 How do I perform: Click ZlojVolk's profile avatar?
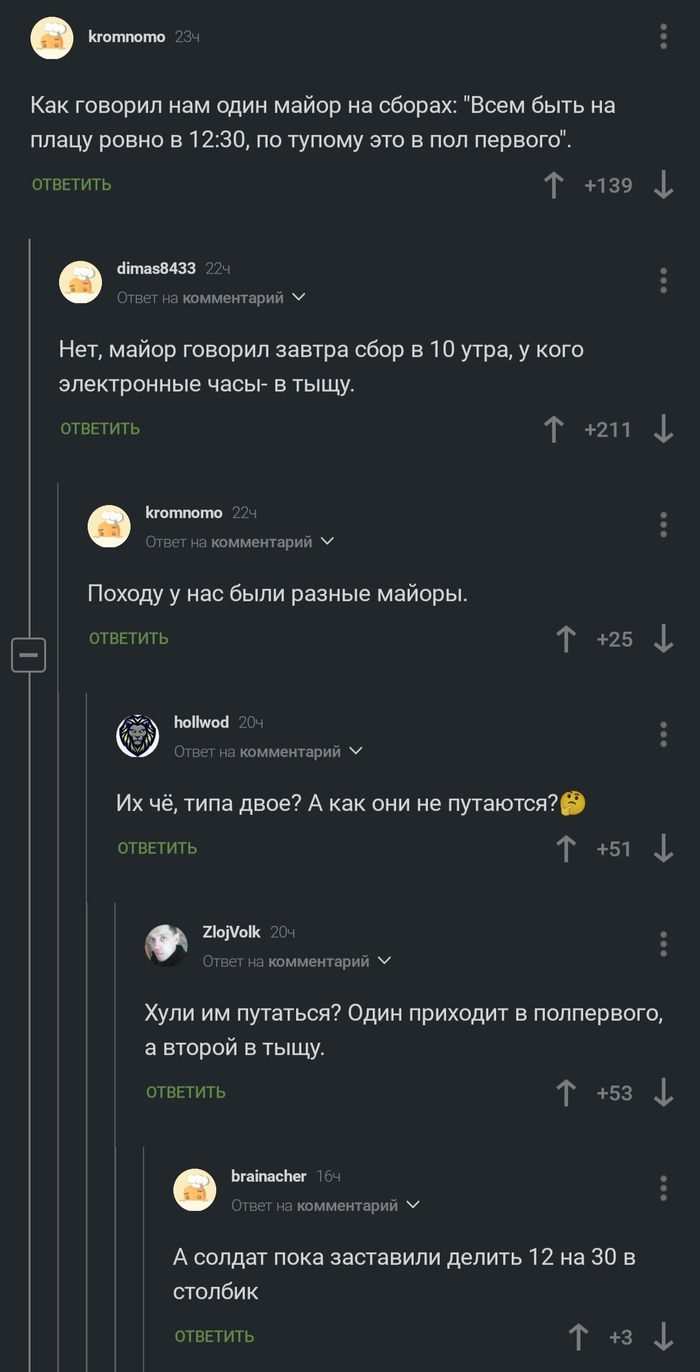(x=167, y=942)
